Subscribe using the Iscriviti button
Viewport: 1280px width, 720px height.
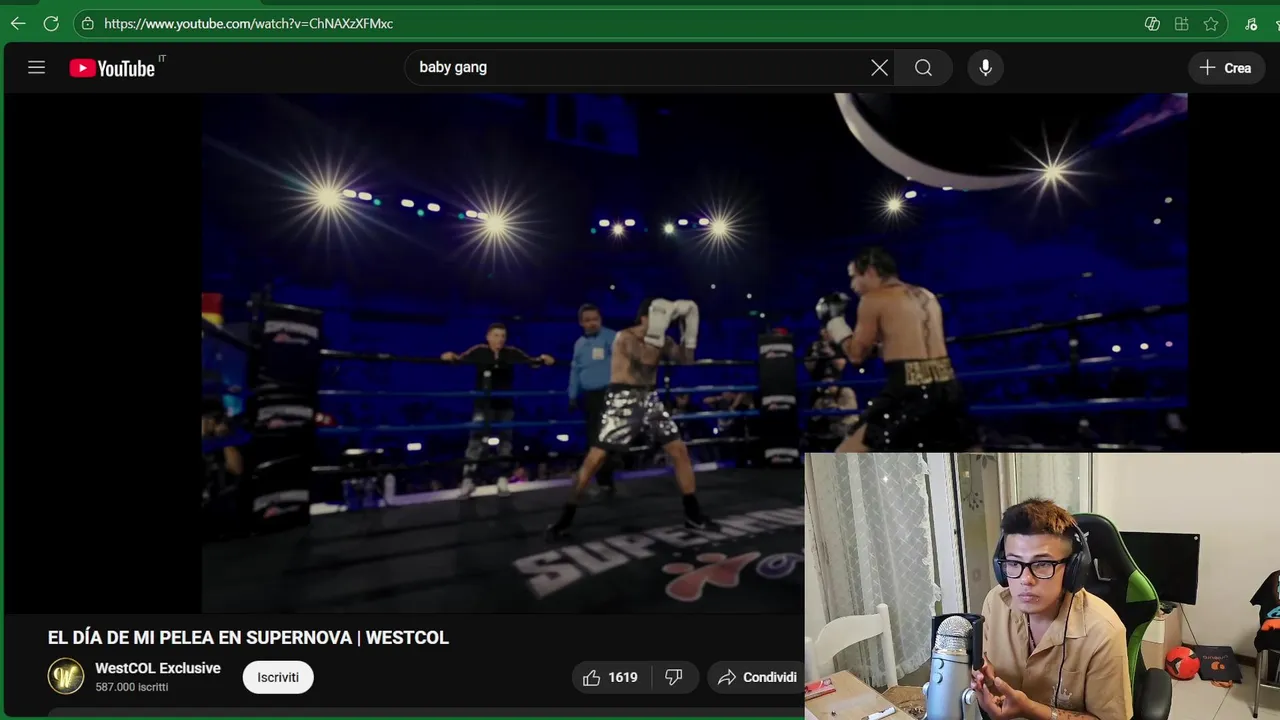pyautogui.click(x=278, y=677)
